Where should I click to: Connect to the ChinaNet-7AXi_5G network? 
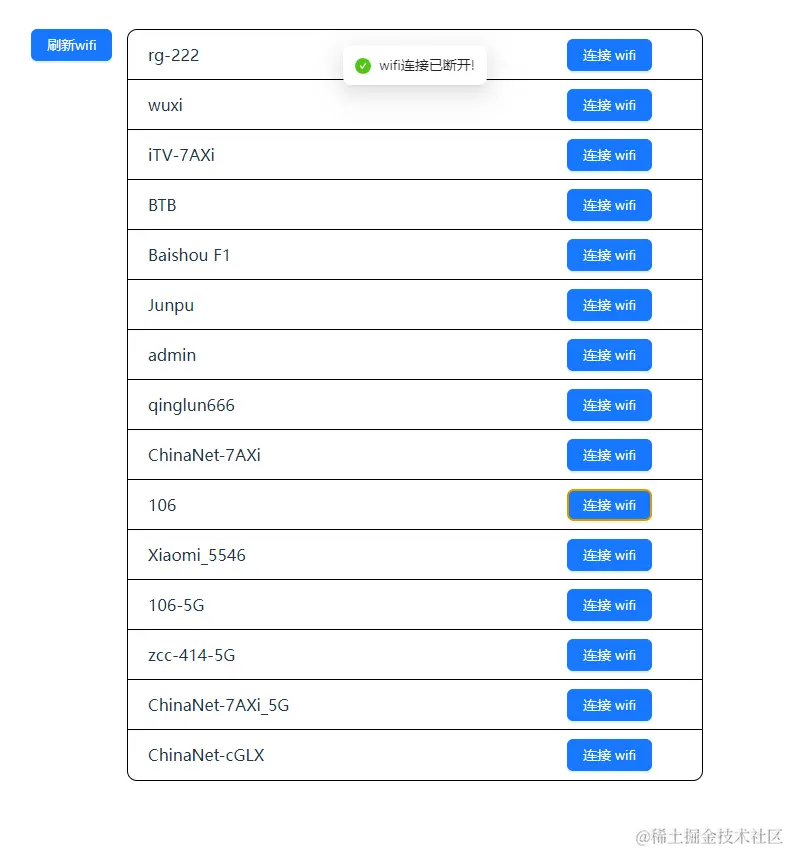[609, 705]
